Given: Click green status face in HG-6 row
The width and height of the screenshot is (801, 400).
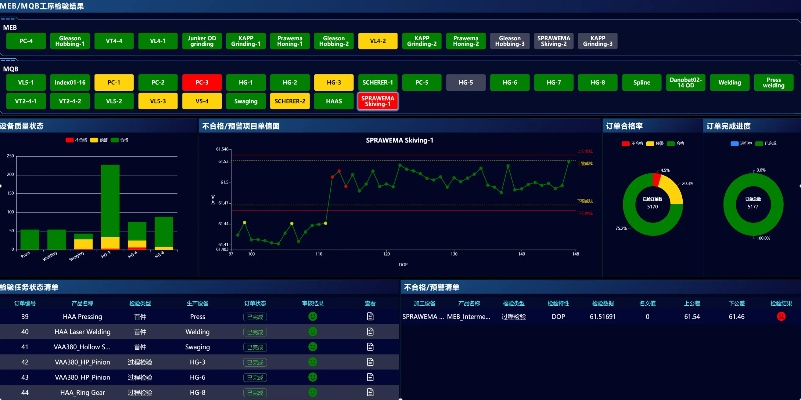Looking at the screenshot, I should 312,377.
